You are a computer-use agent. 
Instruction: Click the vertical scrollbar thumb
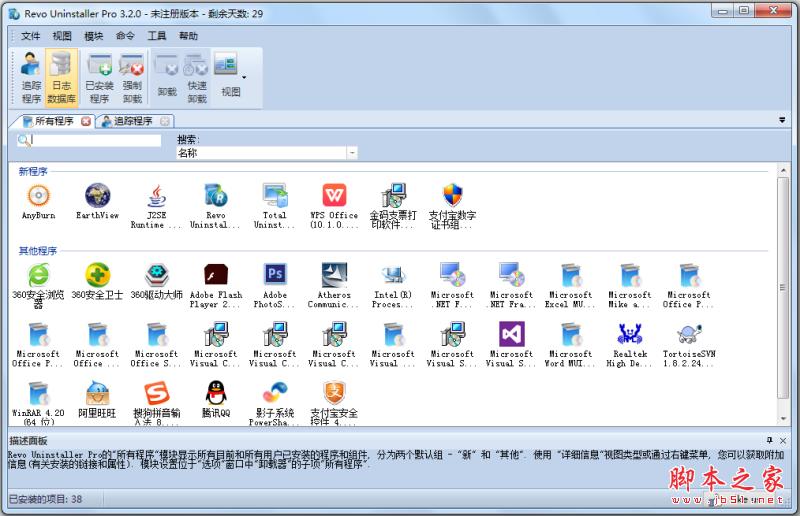(x=783, y=287)
